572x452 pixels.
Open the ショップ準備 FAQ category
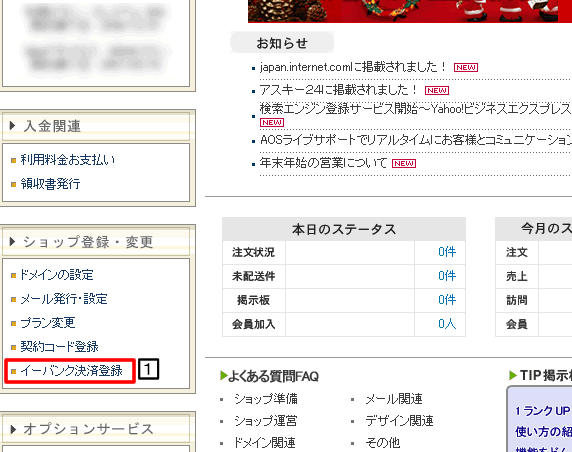[266, 399]
